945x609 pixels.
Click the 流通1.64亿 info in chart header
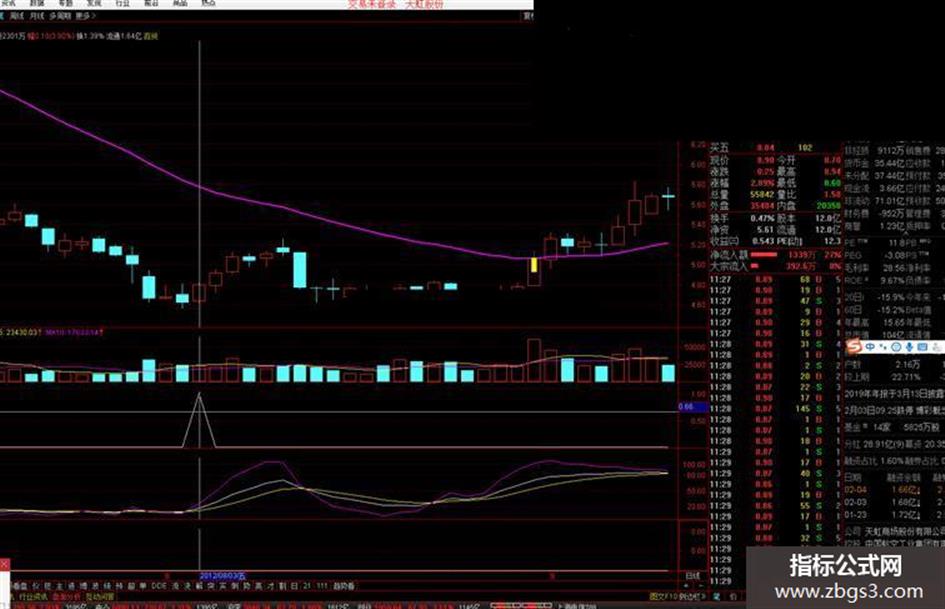[x=124, y=36]
